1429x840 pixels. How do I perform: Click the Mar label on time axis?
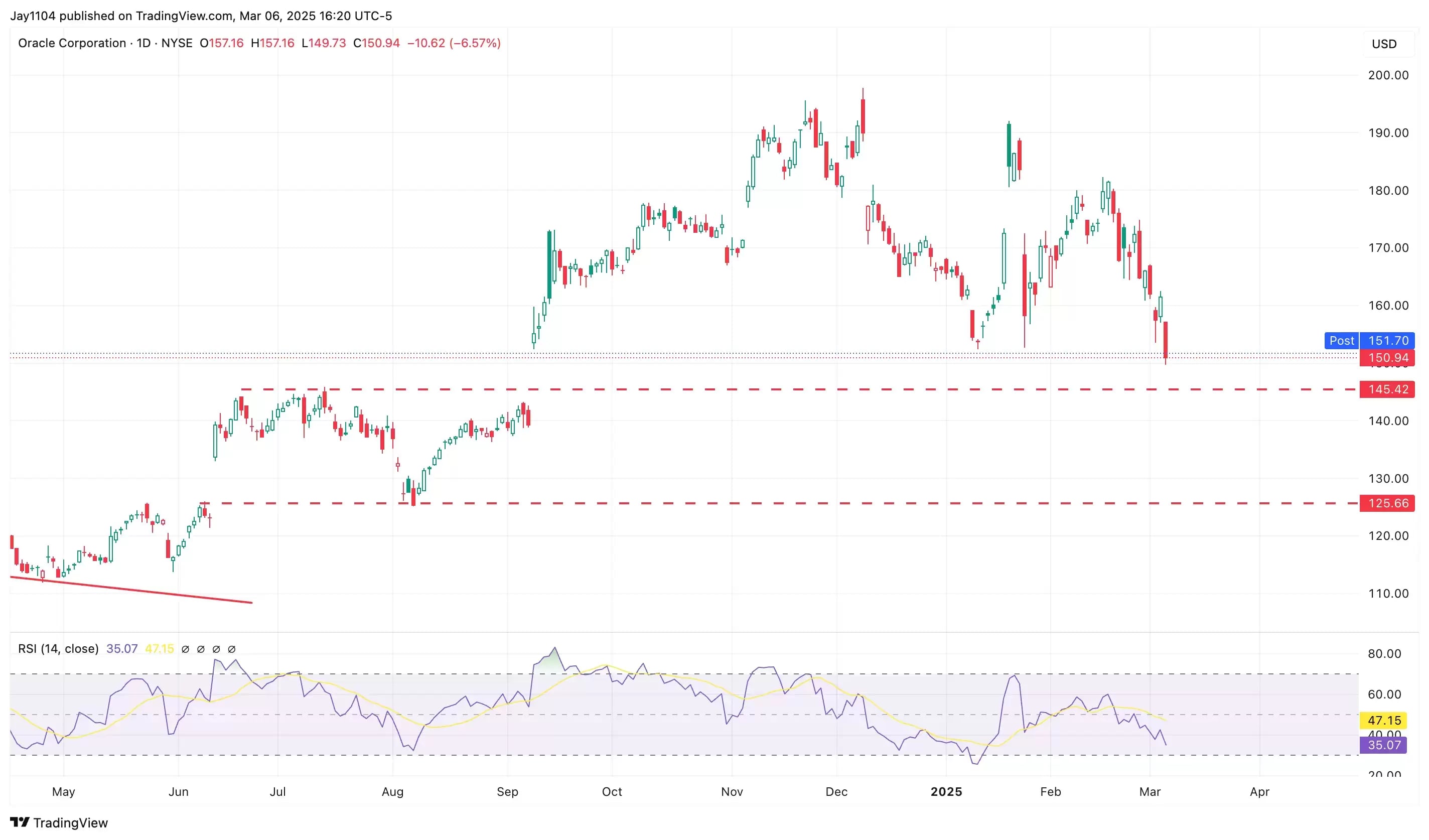(x=1150, y=792)
